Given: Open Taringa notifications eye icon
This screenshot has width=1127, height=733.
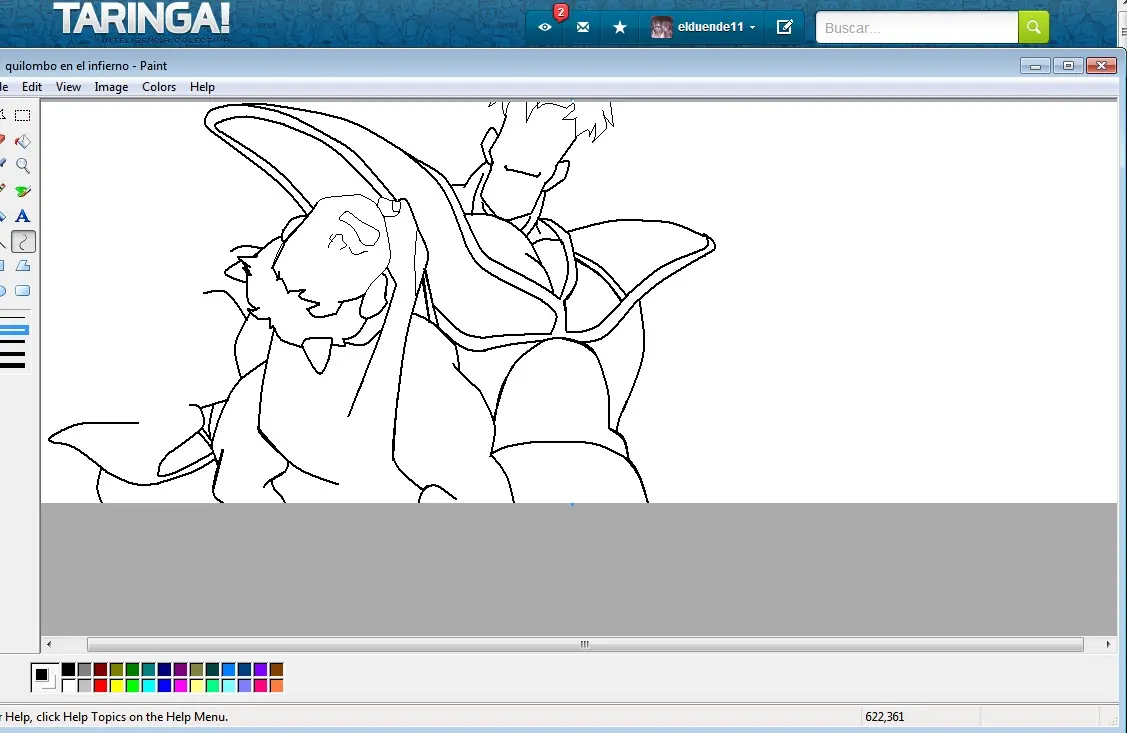Looking at the screenshot, I should (x=545, y=27).
